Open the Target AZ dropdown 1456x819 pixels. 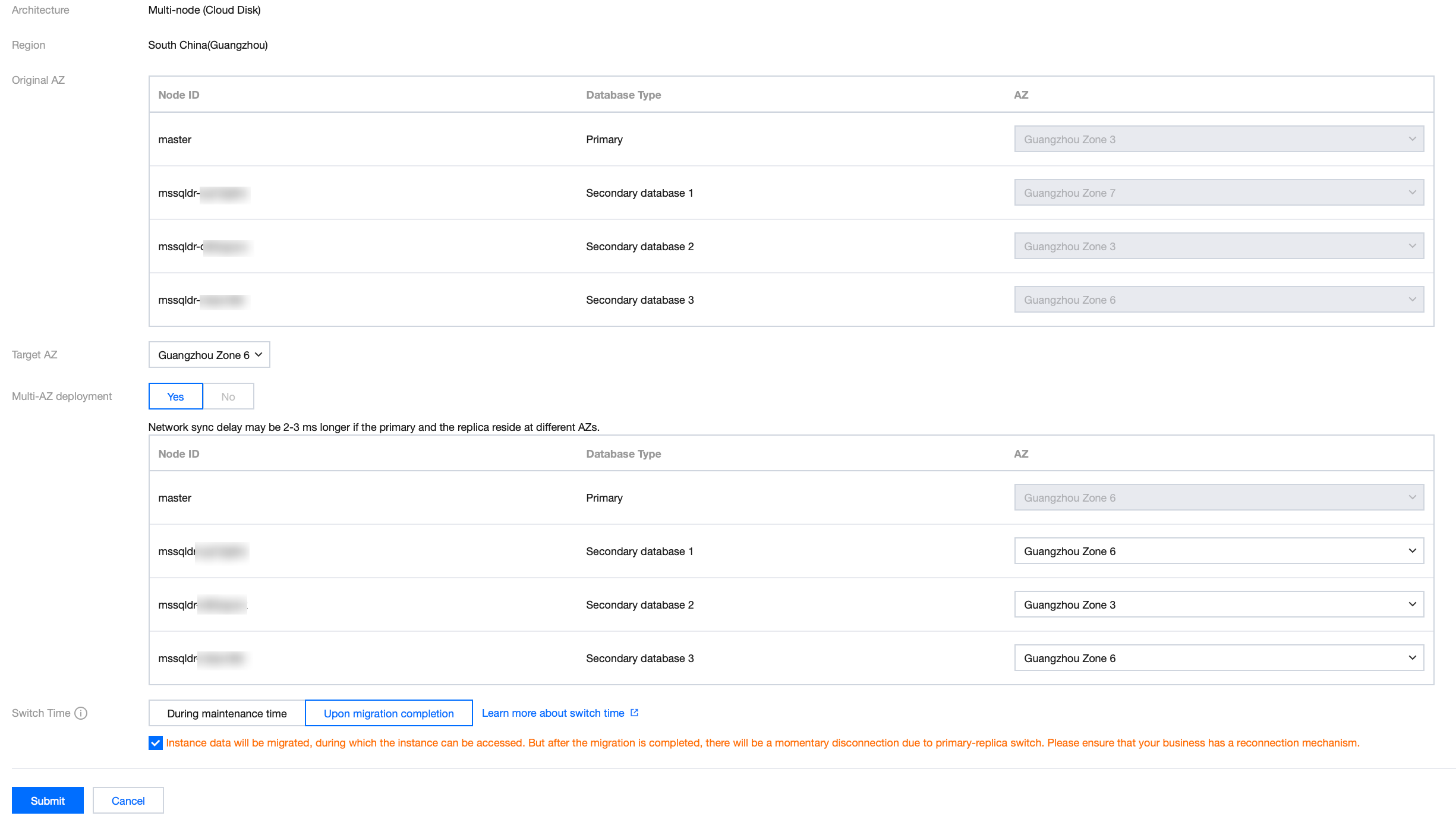click(209, 355)
